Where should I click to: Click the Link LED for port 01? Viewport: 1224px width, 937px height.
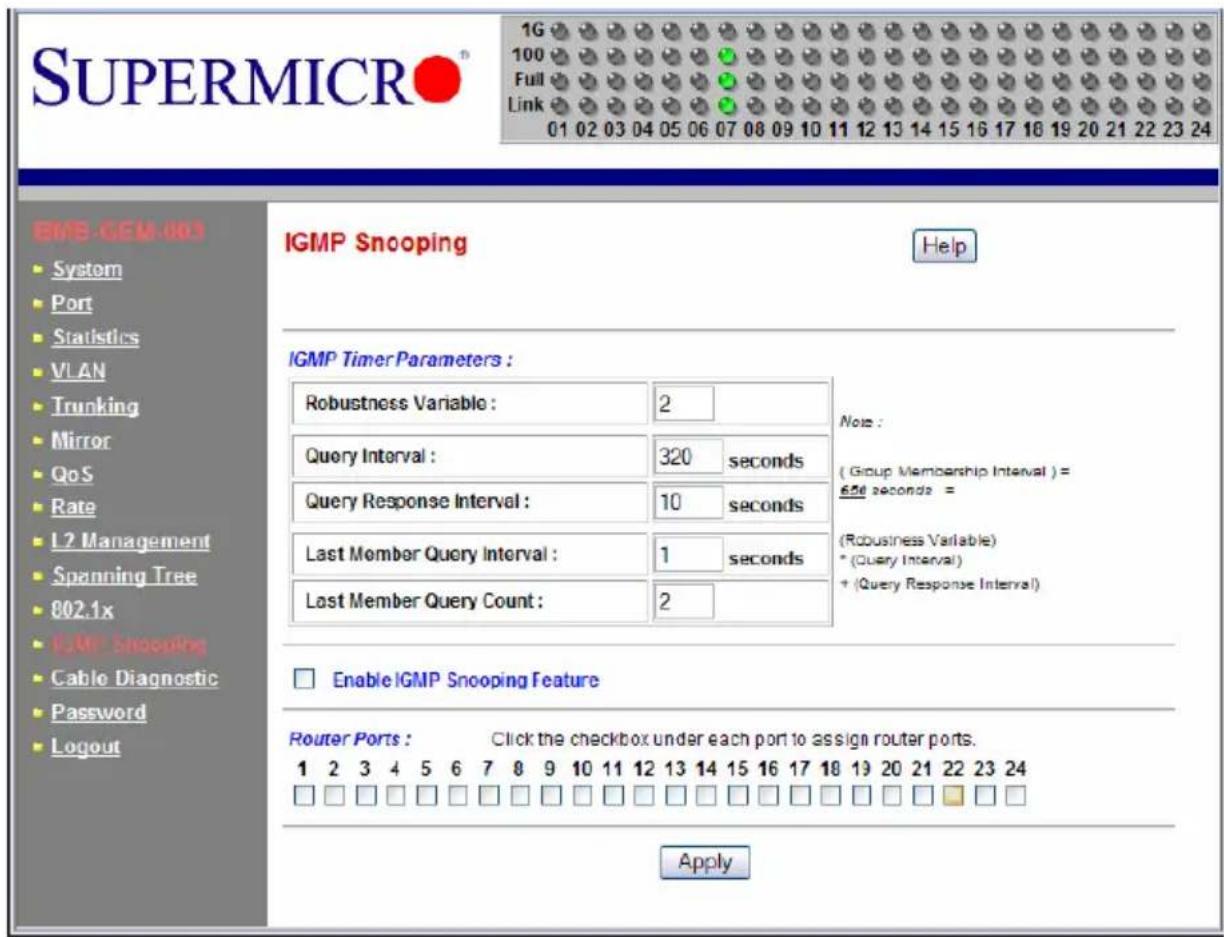click(560, 104)
